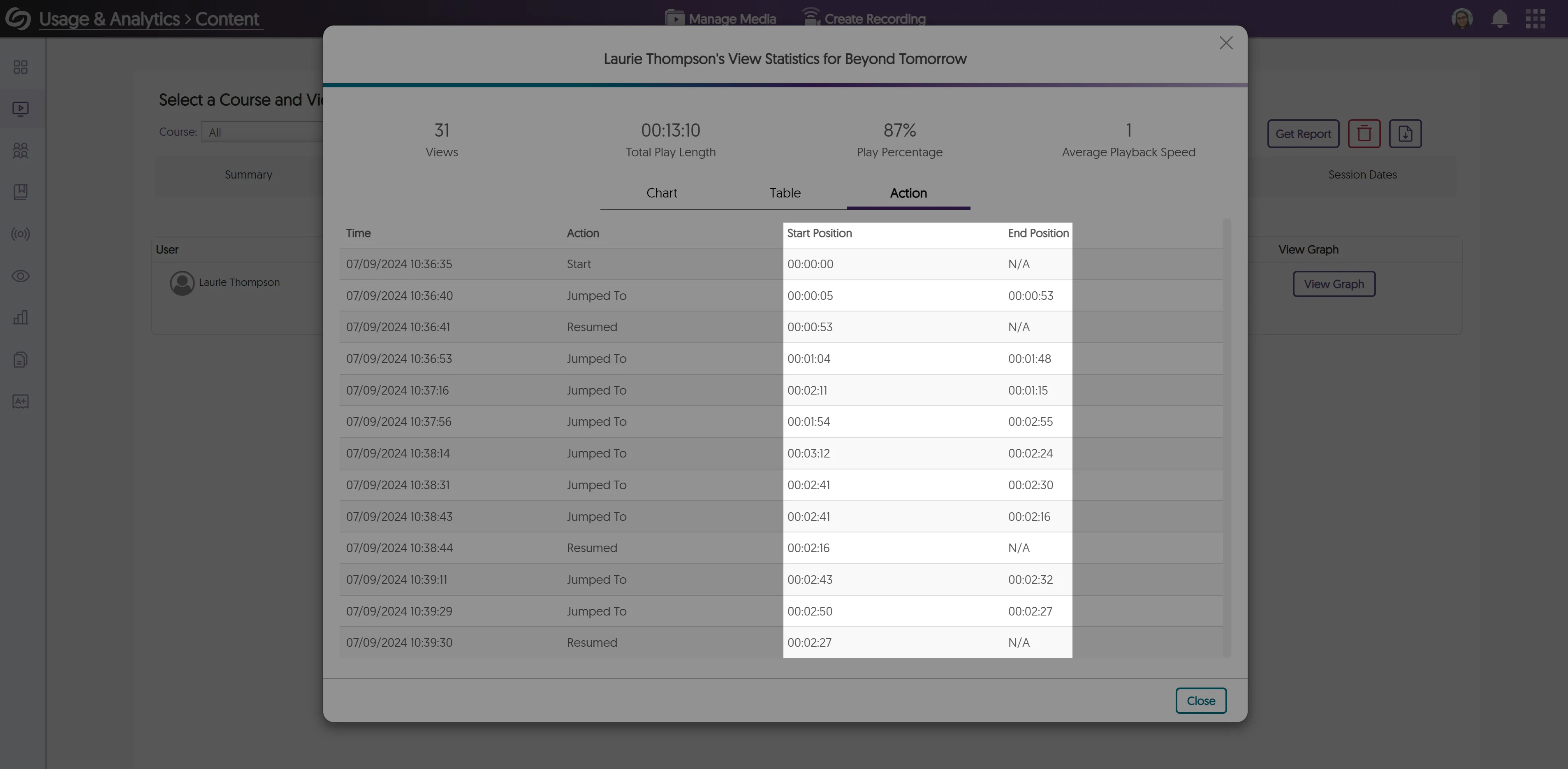Select the analytics bar chart sidebar icon
The image size is (1568, 769).
tap(20, 317)
